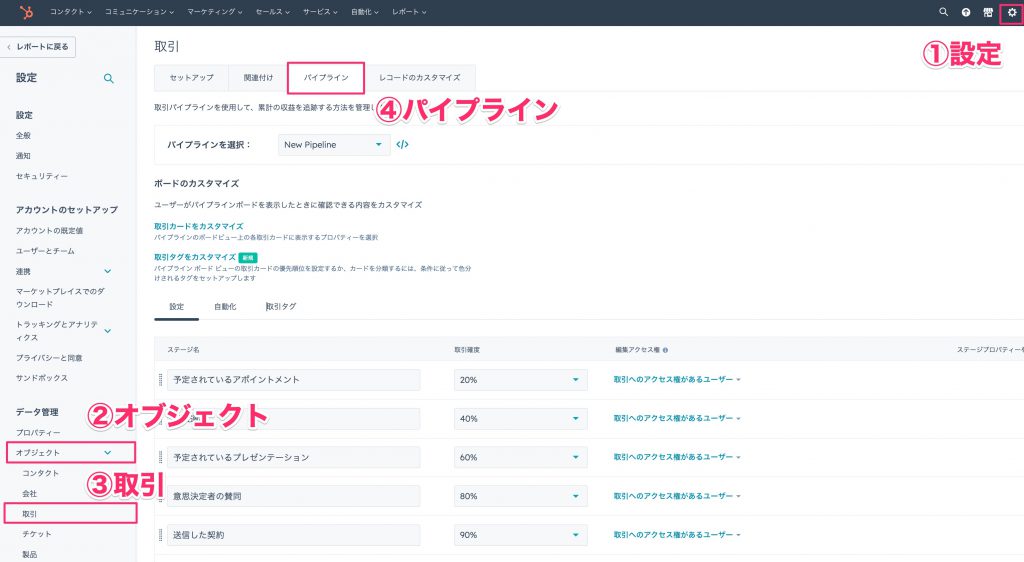This screenshot has width=1024, height=562.
Task: Expand トラッキングとアナリティクス sidebar section
Action: point(108,331)
